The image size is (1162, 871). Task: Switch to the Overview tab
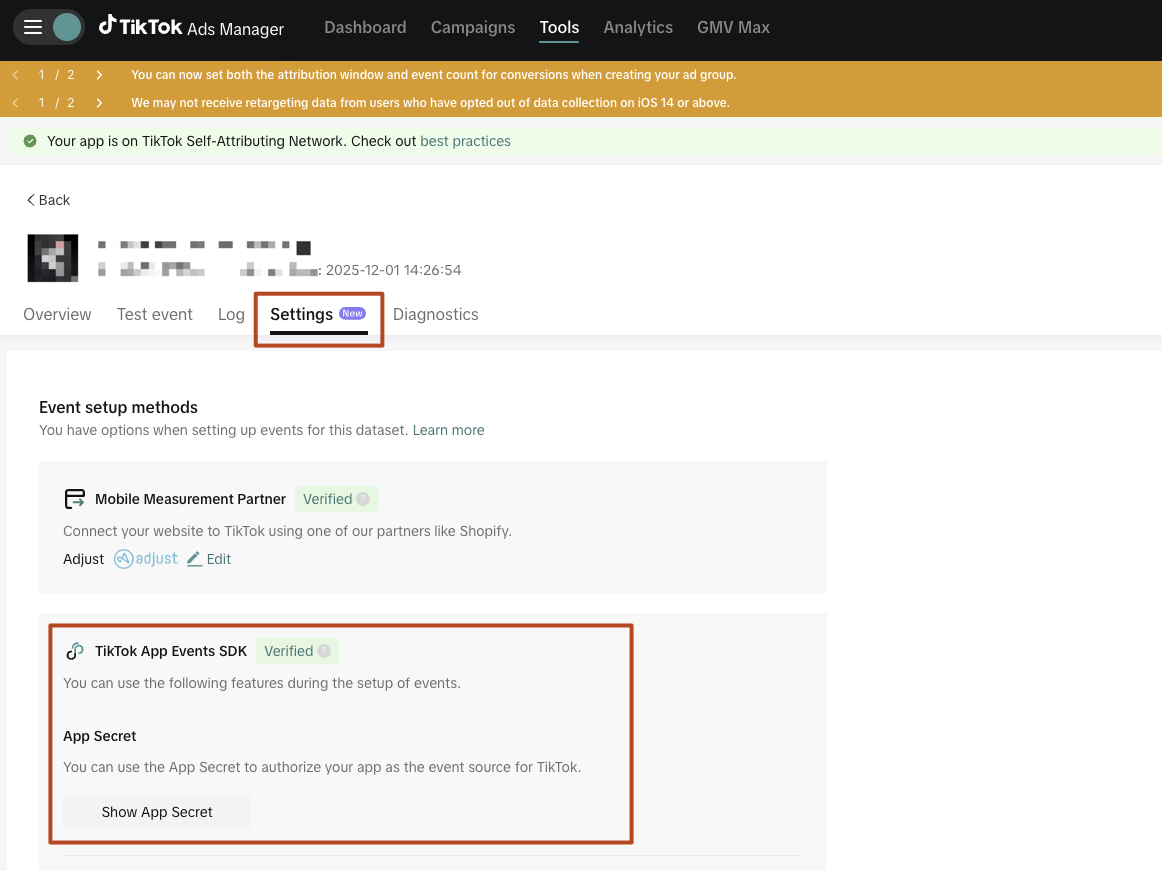tap(57, 314)
